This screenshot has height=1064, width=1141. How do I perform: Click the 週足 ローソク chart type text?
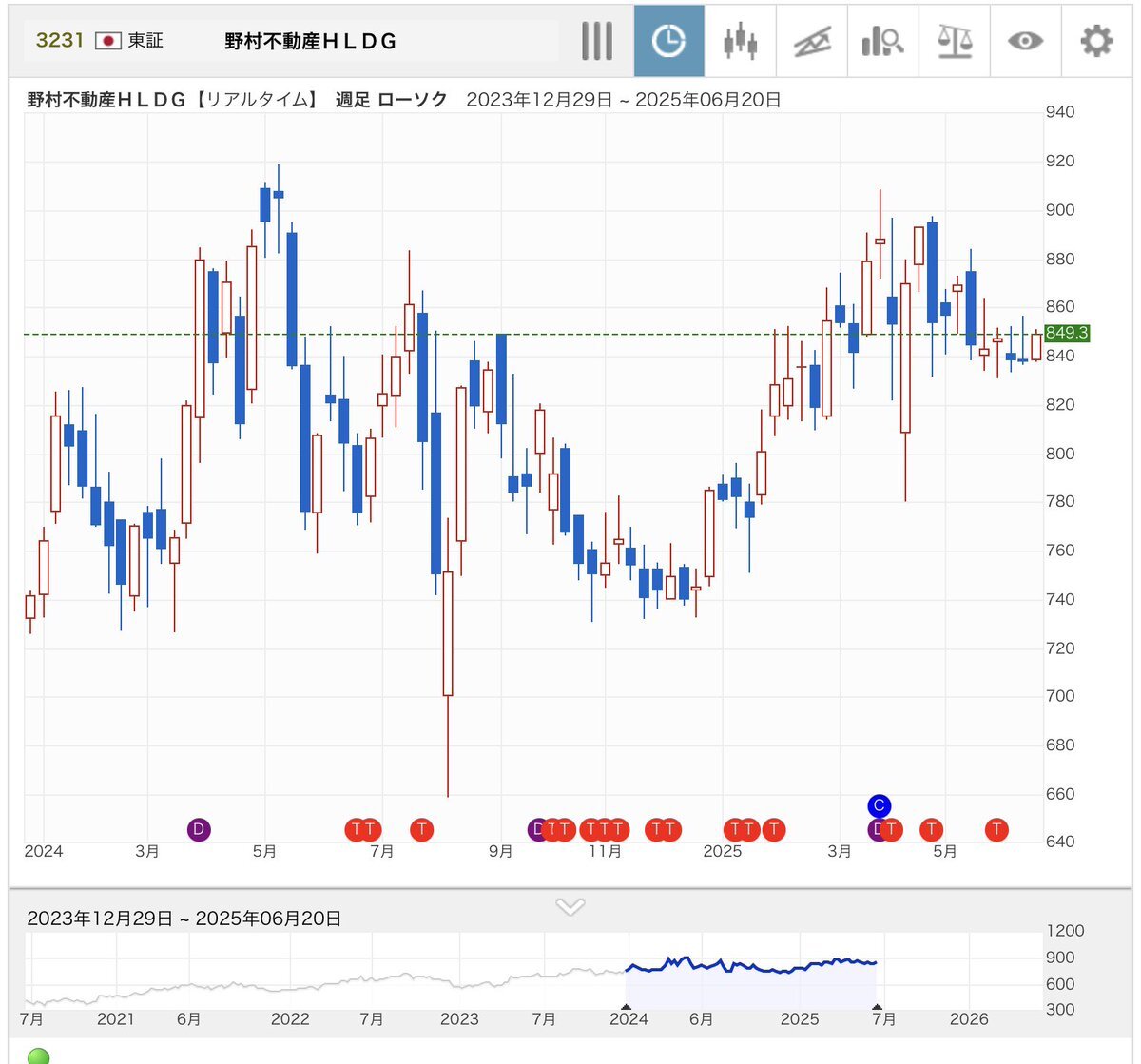(392, 100)
